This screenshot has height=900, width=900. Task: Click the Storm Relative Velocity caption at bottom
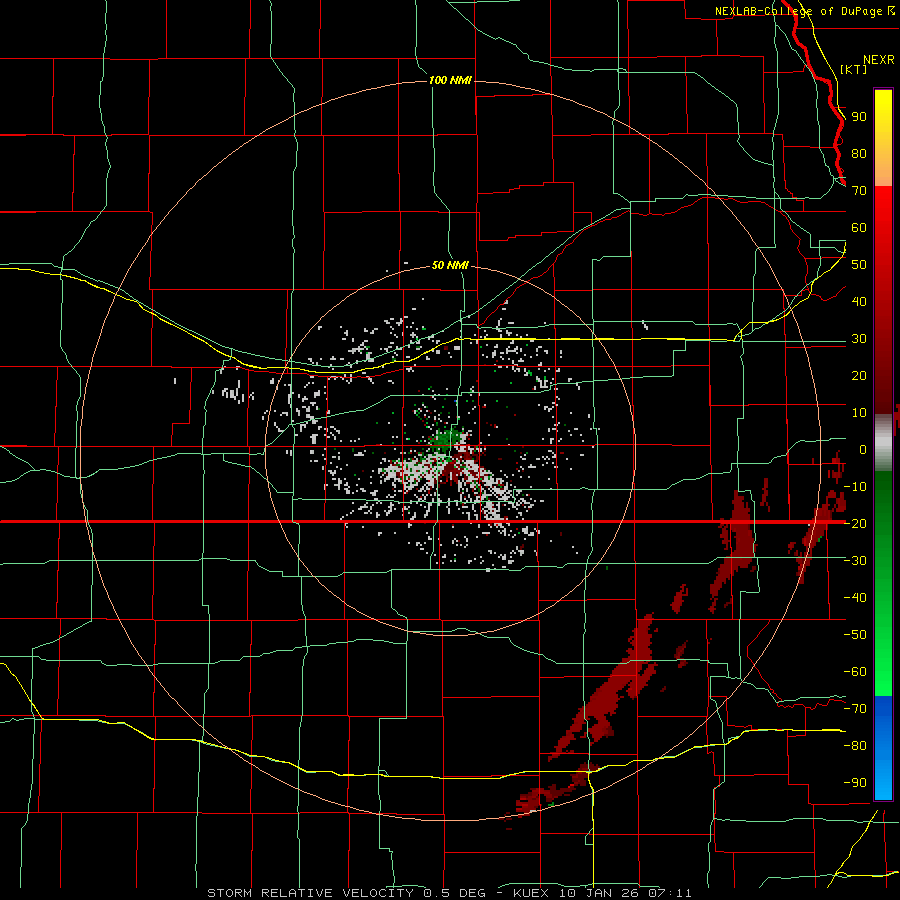click(x=449, y=893)
